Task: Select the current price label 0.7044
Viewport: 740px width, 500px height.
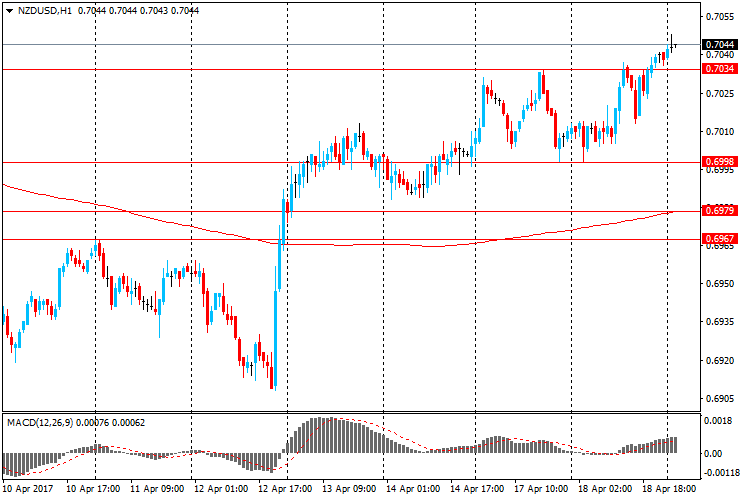Action: point(718,45)
